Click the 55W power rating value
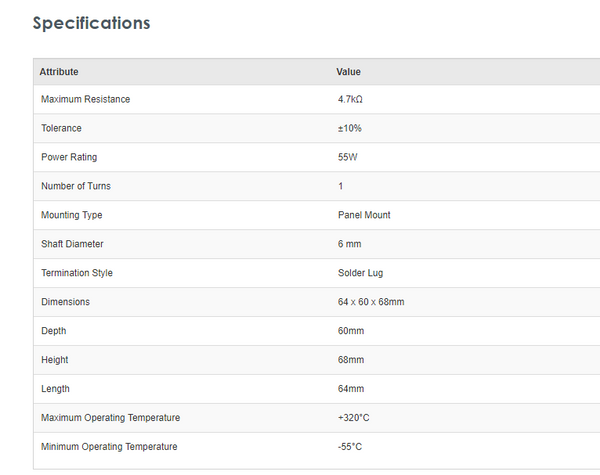The height and width of the screenshot is (475, 600). 348,158
